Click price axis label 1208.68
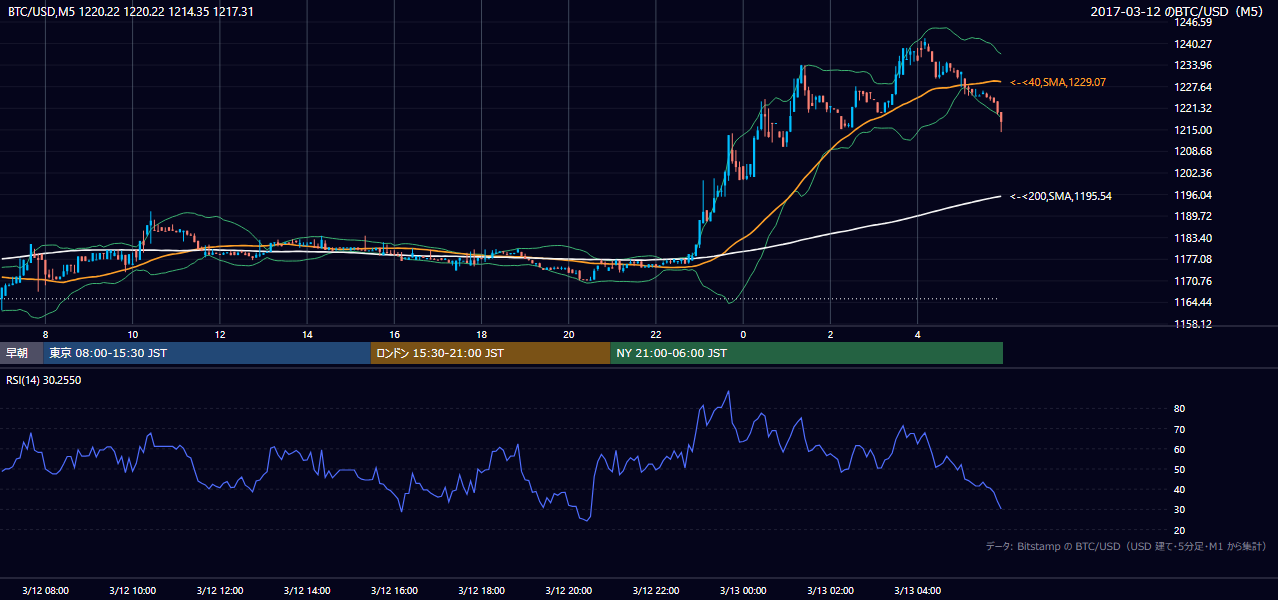 (1193, 151)
